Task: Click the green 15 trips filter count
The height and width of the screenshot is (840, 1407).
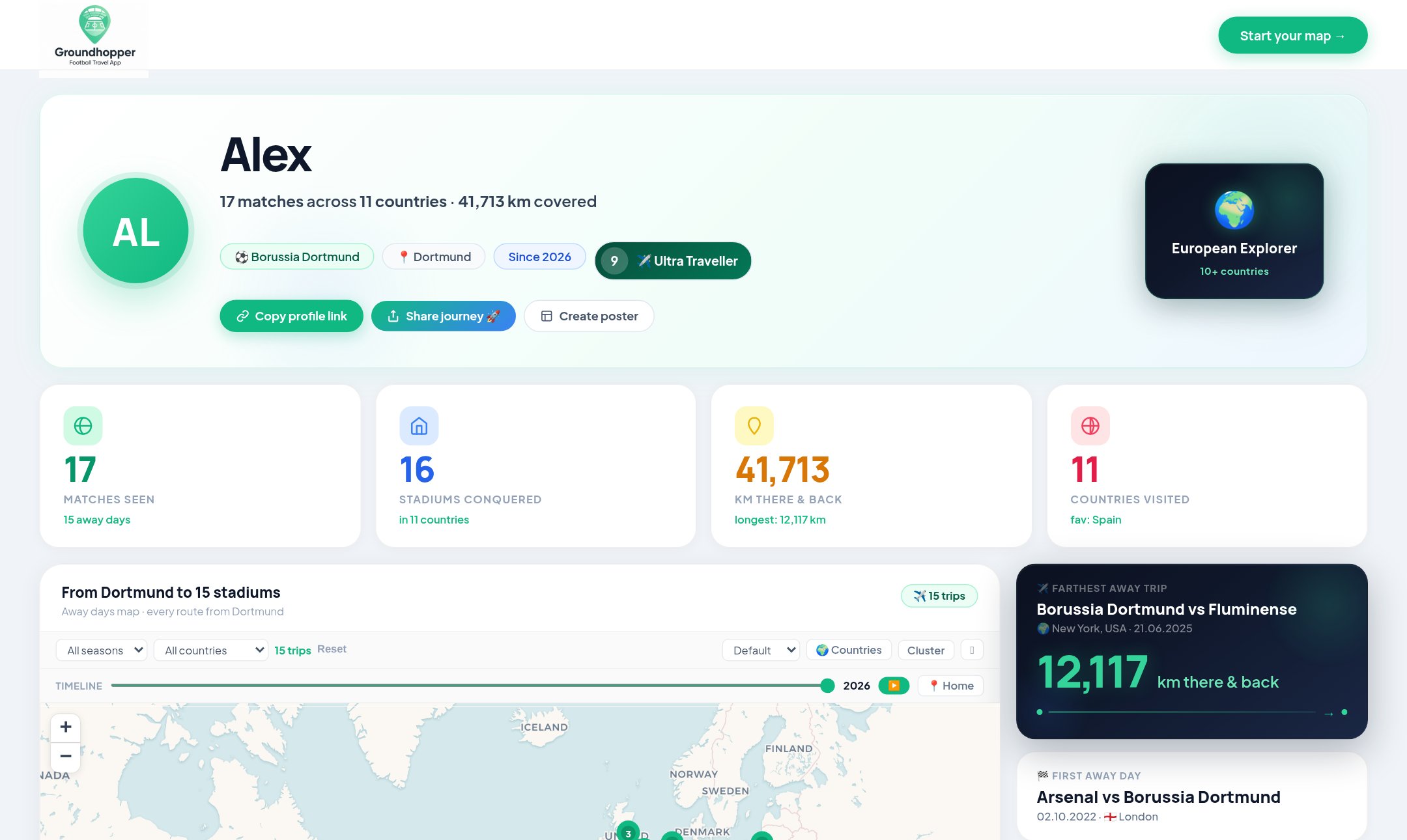Action: [292, 651]
